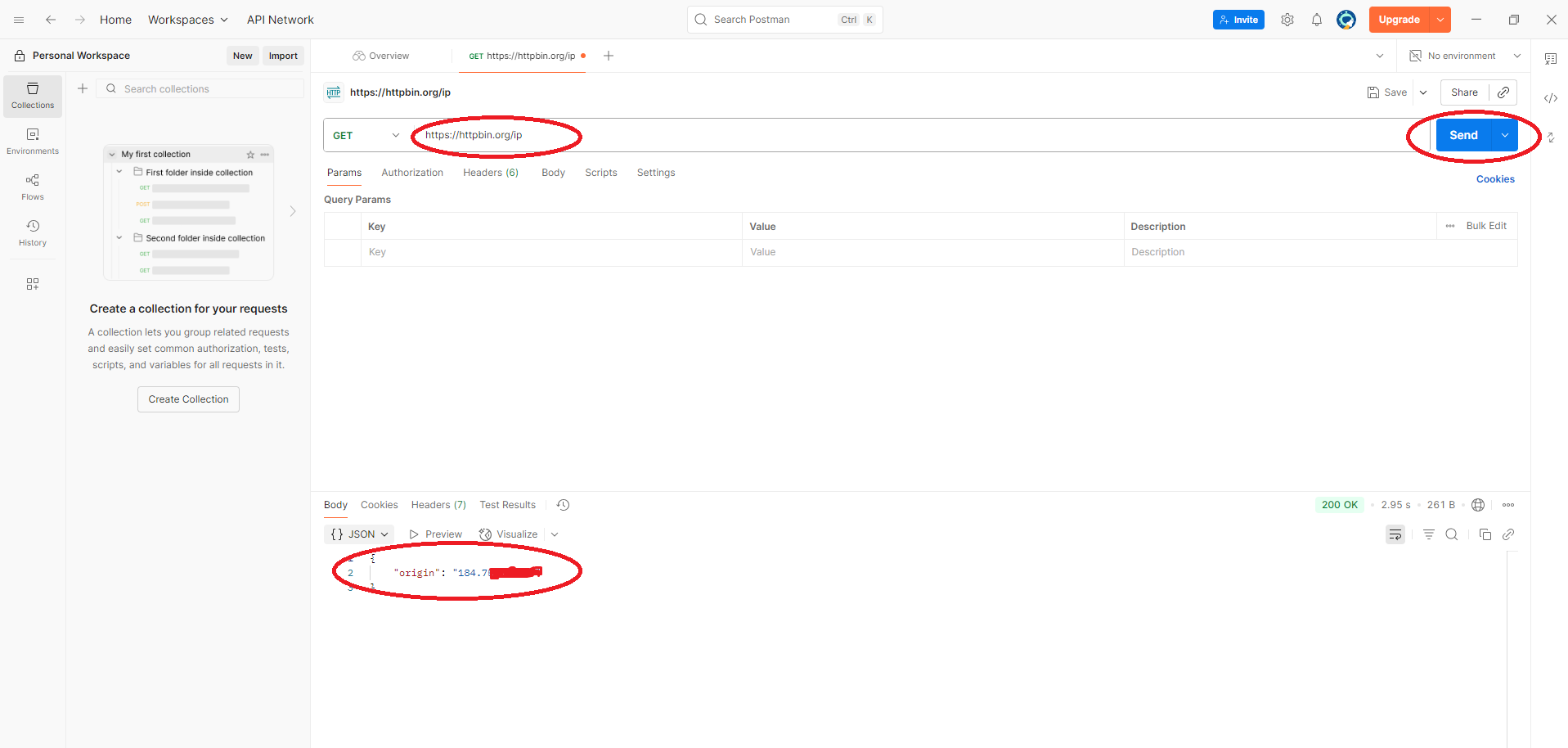Screen dimensions: 1568x748
Task: Copy the response link icon
Action: coord(1508,534)
